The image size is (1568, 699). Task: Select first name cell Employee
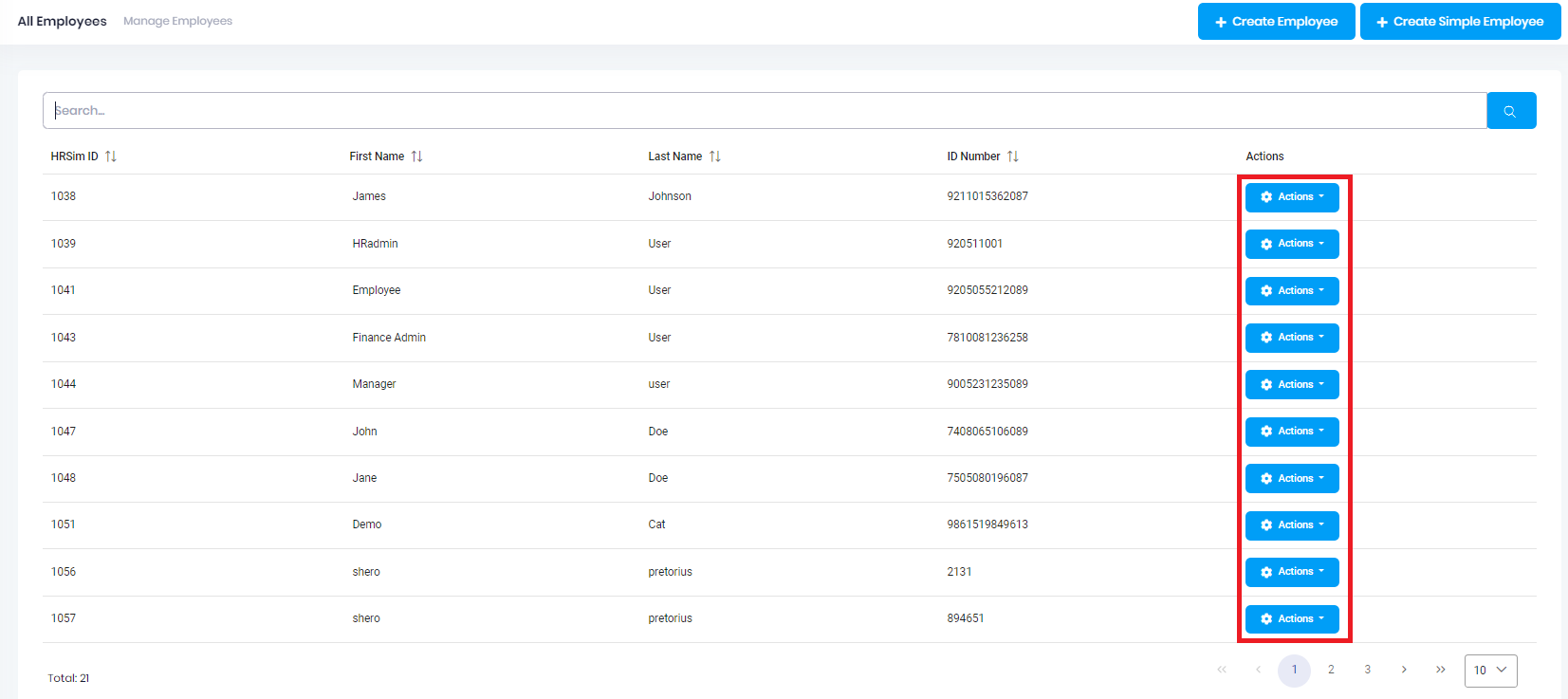(377, 290)
